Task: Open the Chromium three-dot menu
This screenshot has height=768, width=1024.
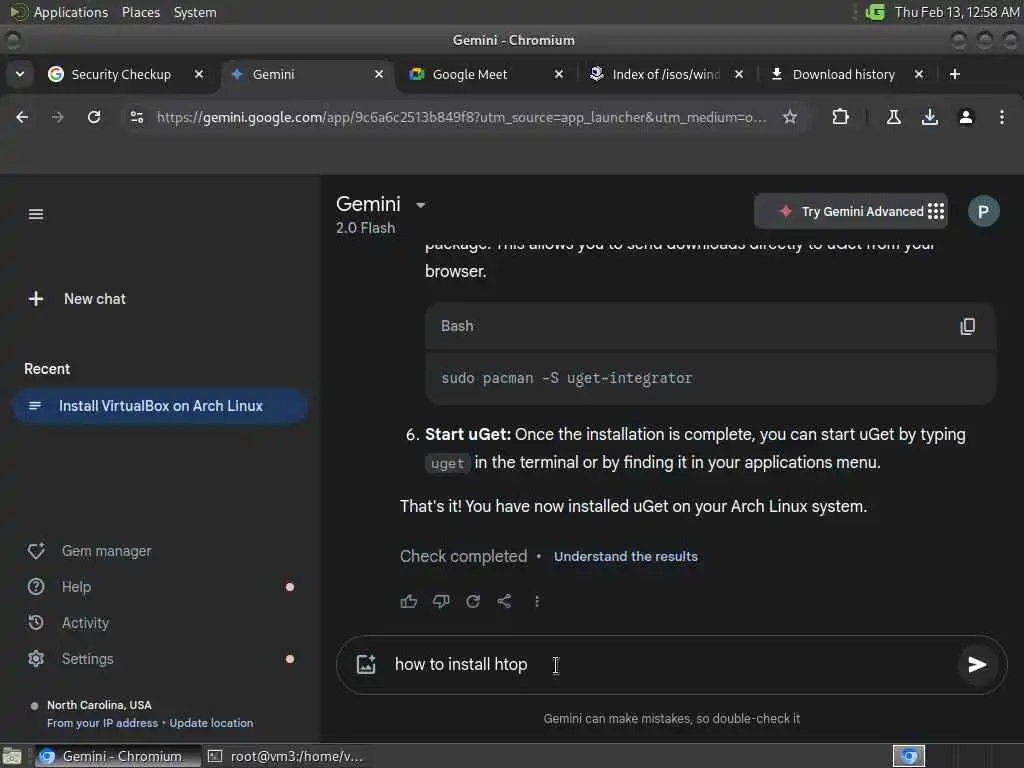Action: pos(1002,117)
